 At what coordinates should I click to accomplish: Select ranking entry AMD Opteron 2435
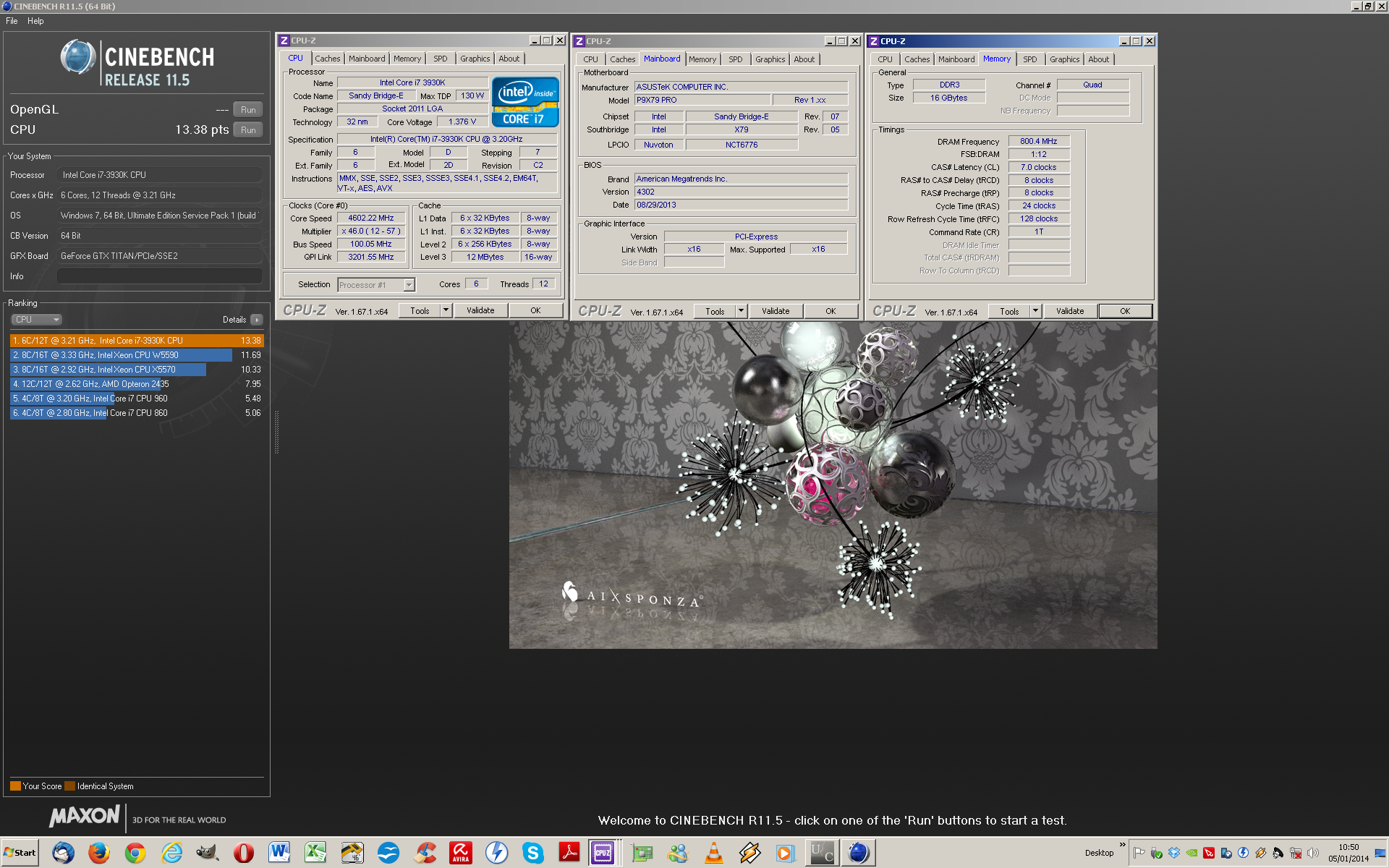coord(137,384)
